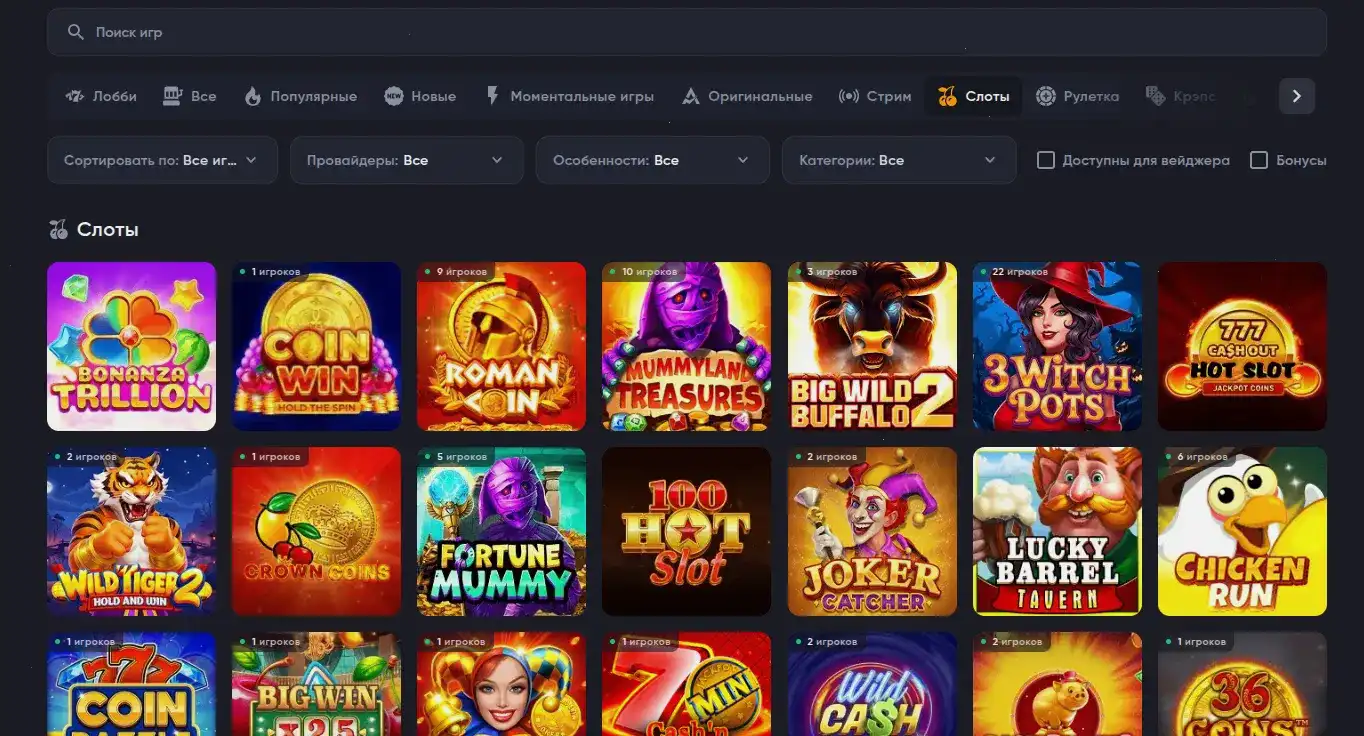Click the Новые games icon
1364x736 pixels.
(x=394, y=96)
